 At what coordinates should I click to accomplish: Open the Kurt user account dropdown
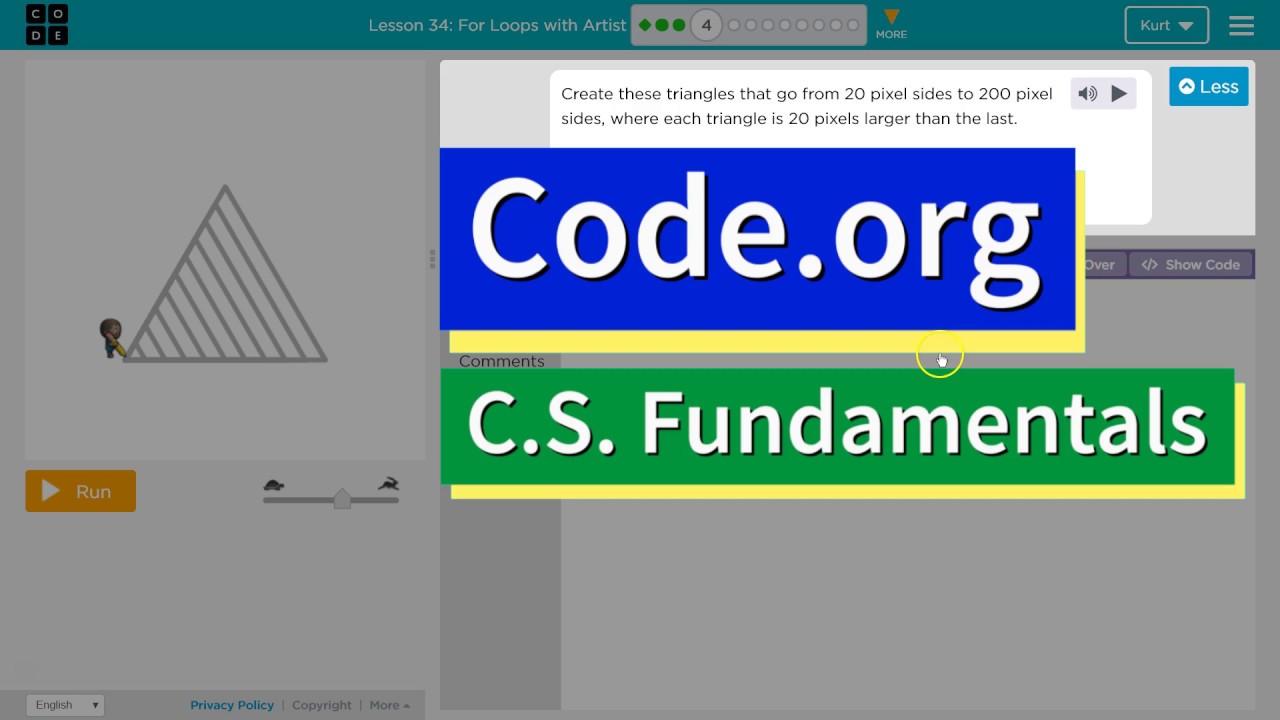[x=1167, y=26]
